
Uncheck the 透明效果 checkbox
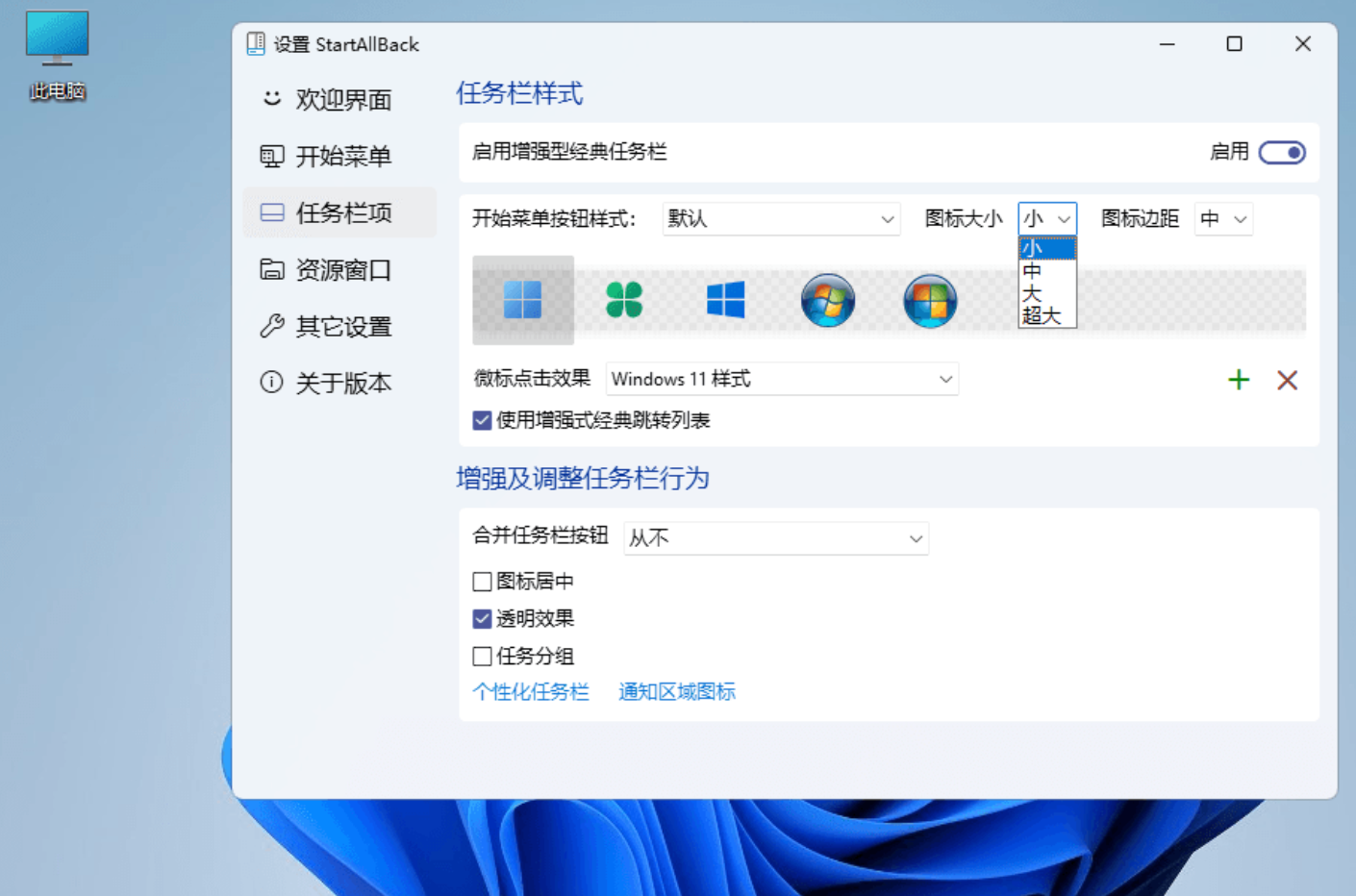483,618
